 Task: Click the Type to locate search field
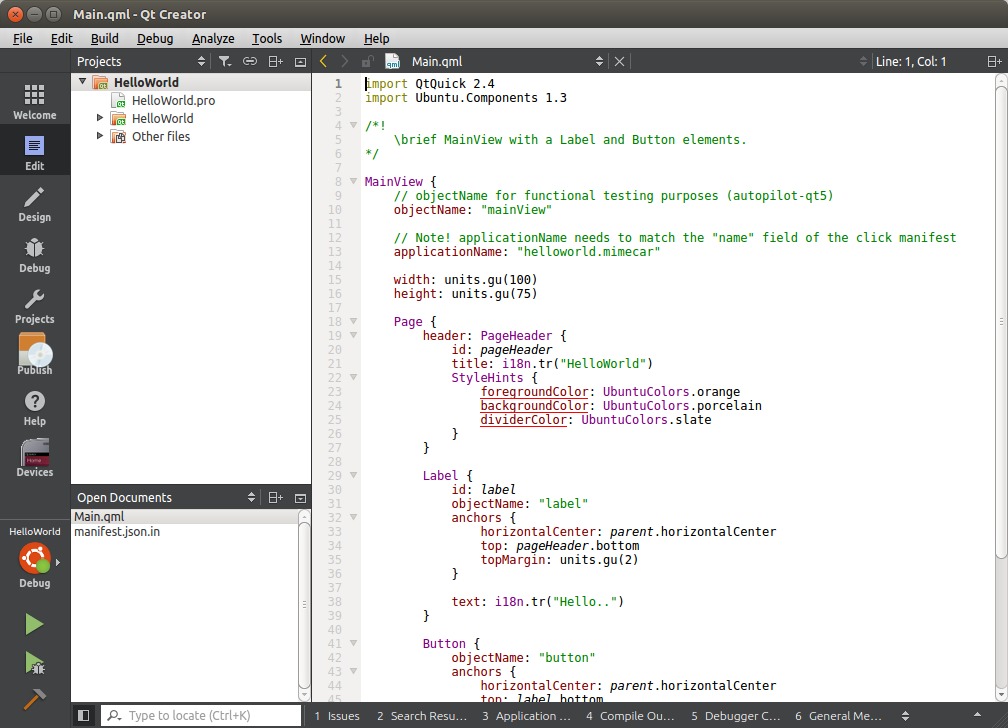(x=201, y=715)
